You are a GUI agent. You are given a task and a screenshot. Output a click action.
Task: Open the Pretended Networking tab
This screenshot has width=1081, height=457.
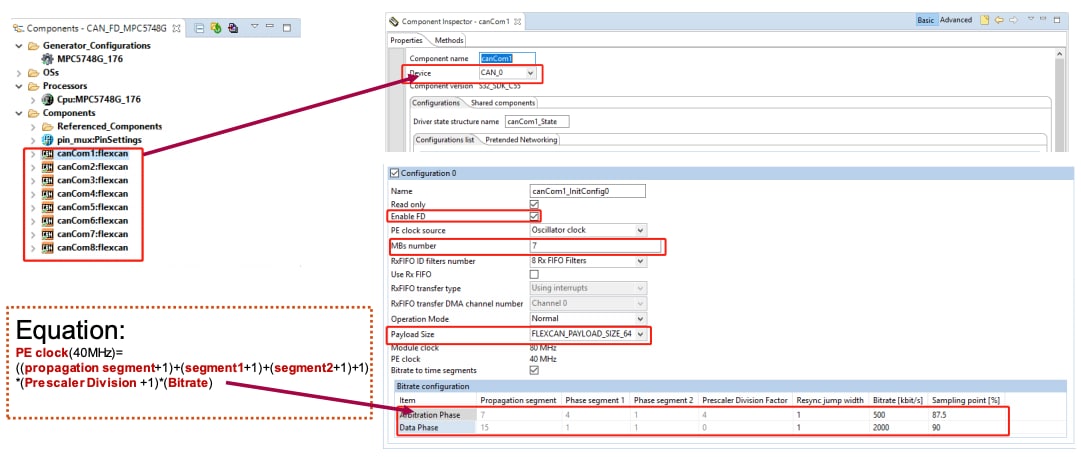point(521,140)
